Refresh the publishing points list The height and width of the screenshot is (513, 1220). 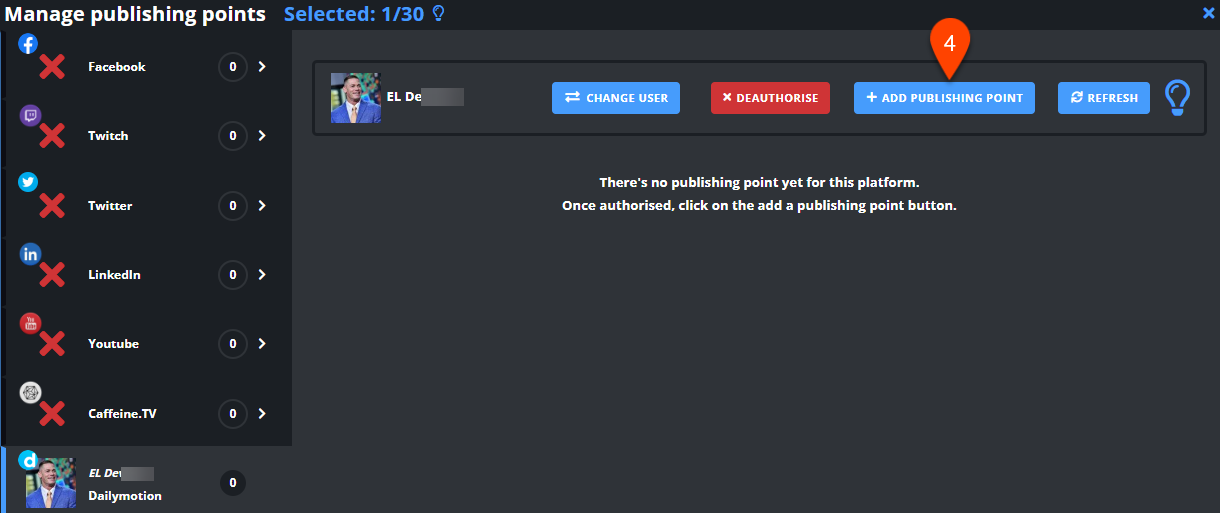tap(1104, 98)
